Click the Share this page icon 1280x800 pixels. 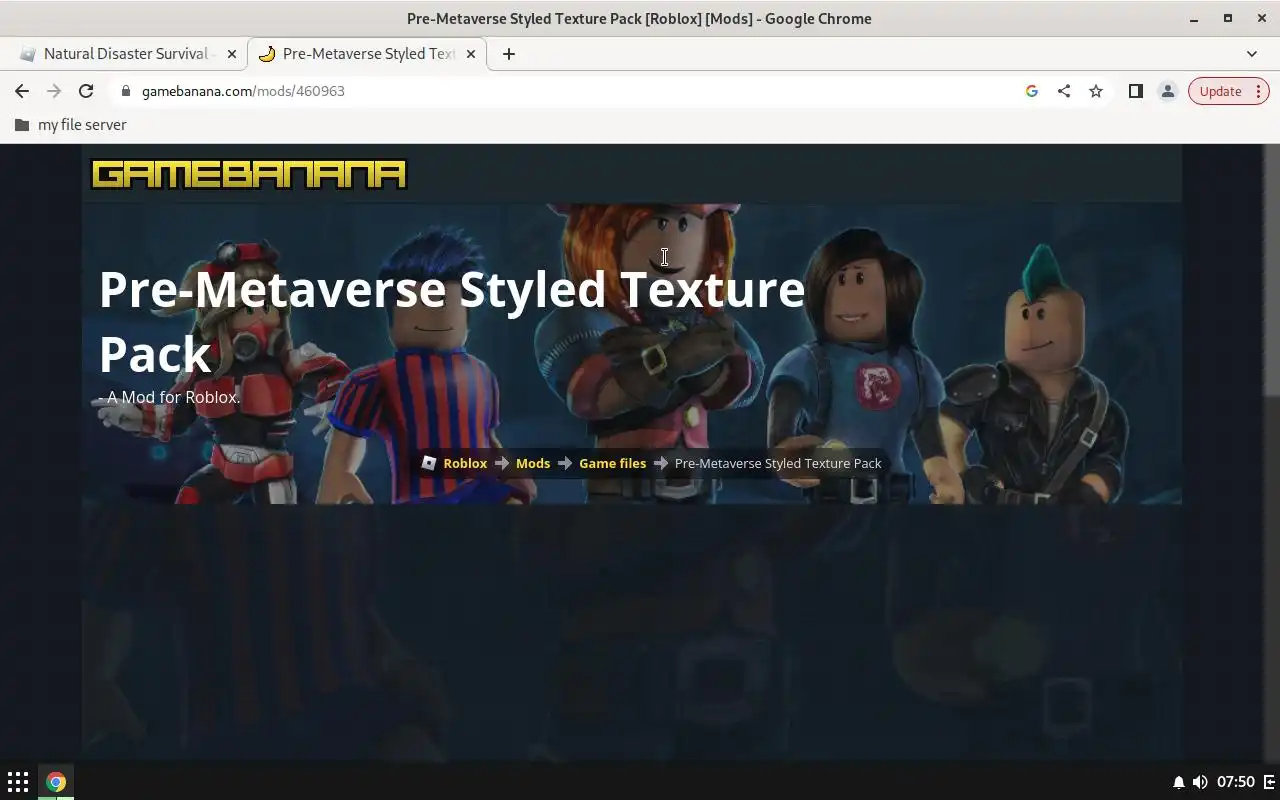[1064, 91]
